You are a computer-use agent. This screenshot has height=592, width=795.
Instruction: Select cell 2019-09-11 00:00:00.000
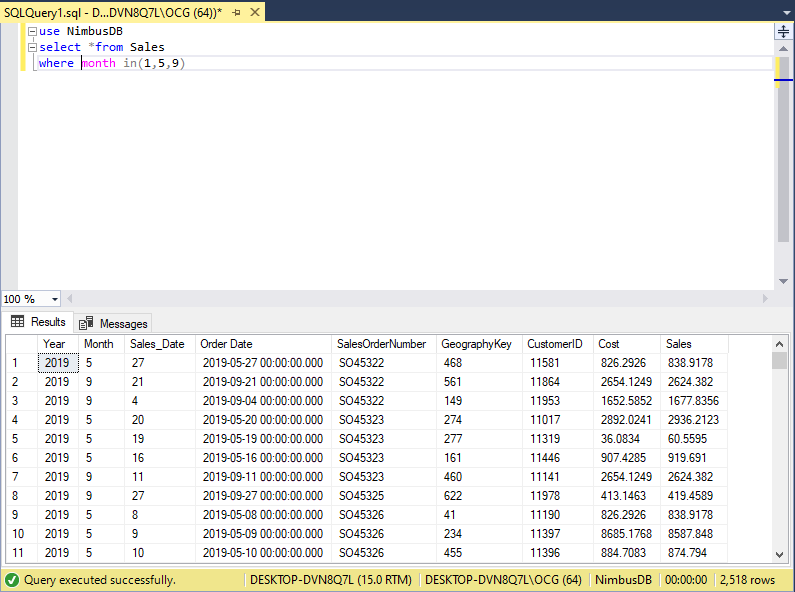coord(263,477)
